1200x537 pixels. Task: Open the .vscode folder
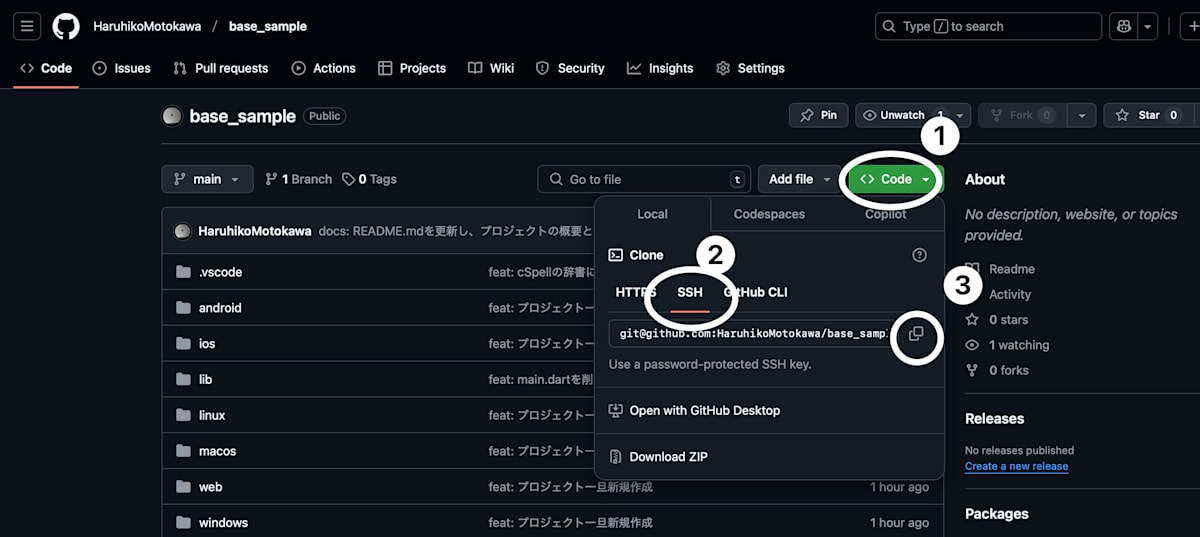(220, 272)
